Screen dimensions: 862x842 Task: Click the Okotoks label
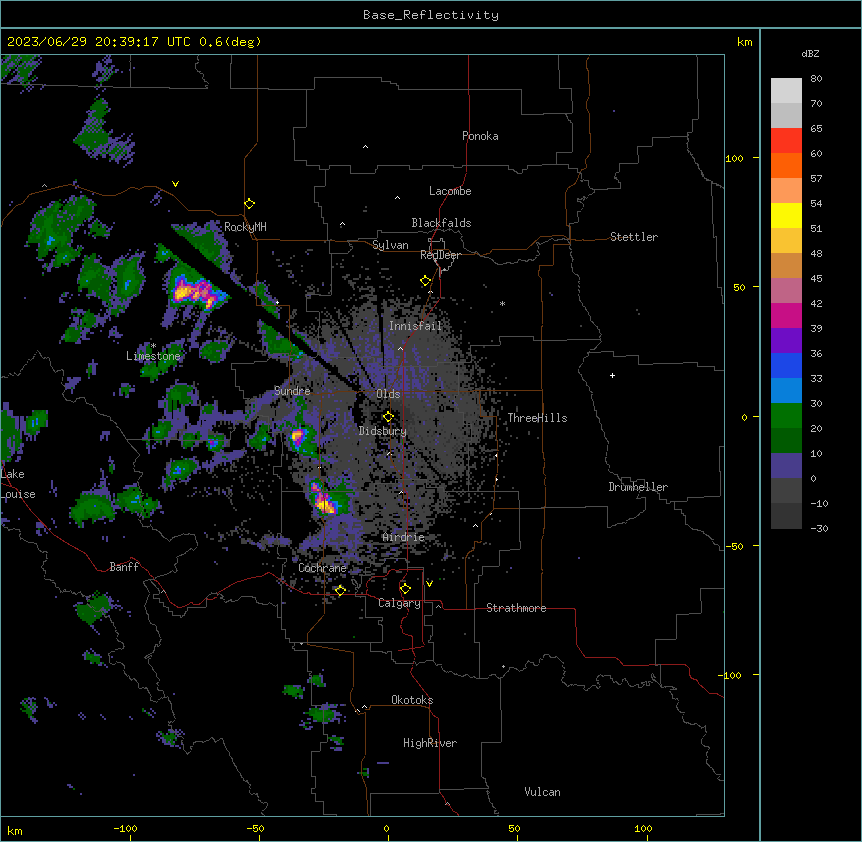412,700
